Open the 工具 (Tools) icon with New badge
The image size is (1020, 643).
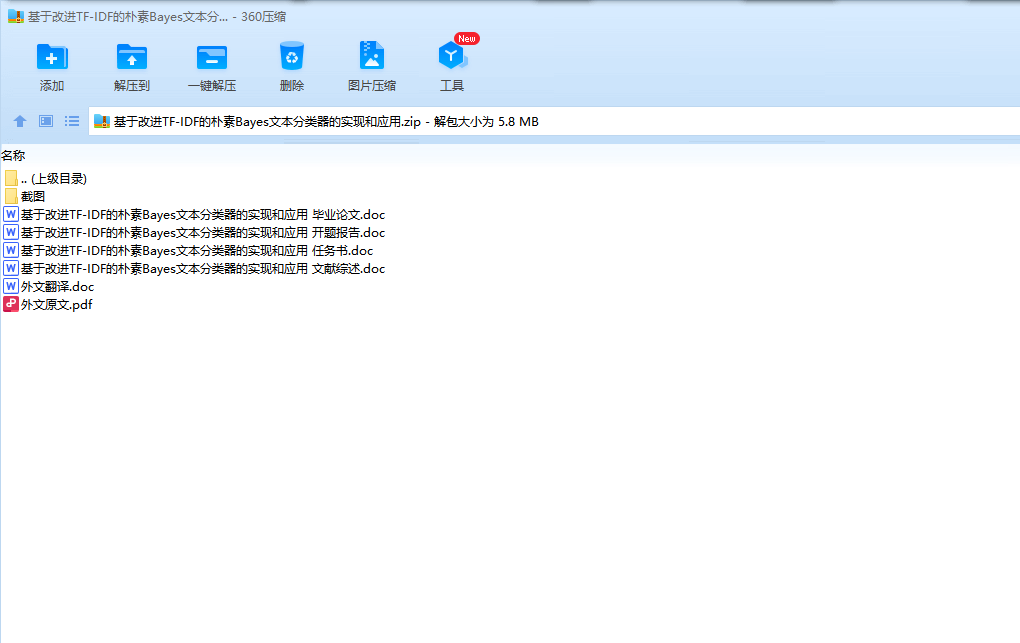[x=452, y=55]
